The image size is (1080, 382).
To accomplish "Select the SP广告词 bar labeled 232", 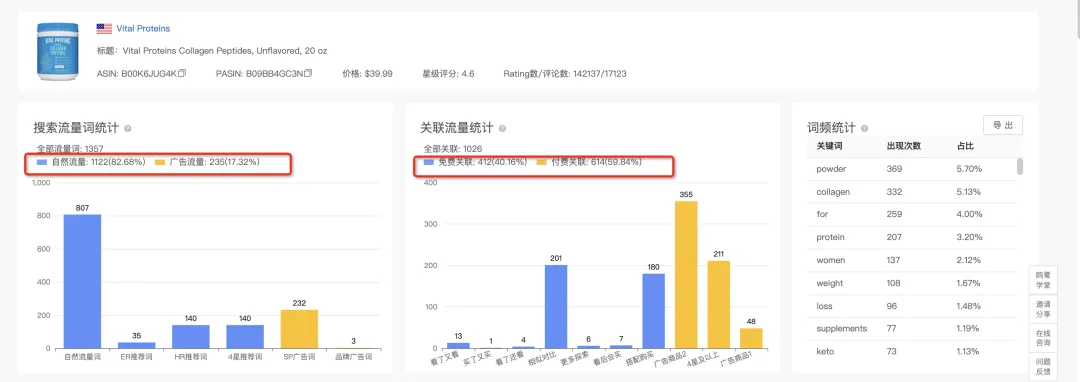I will 299,329.
